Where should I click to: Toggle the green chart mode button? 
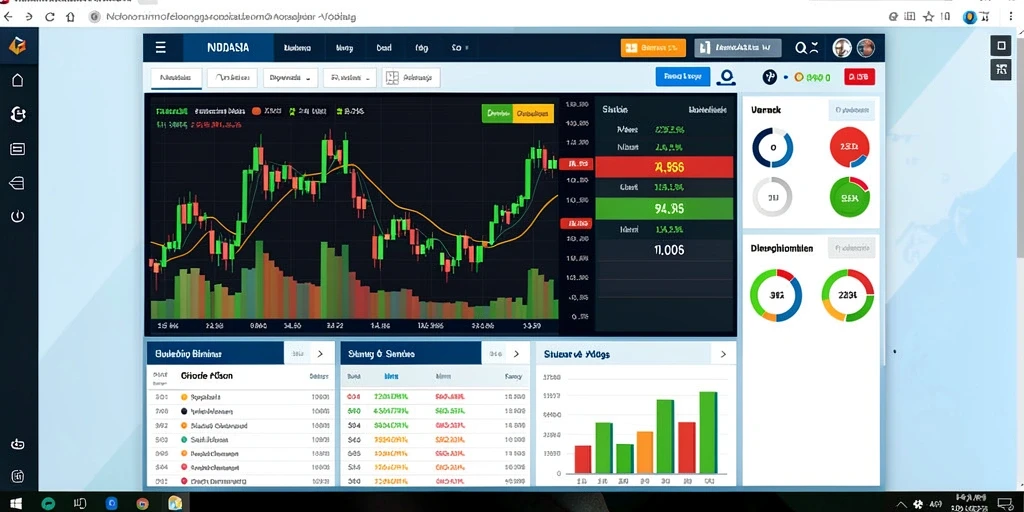pyautogui.click(x=498, y=114)
